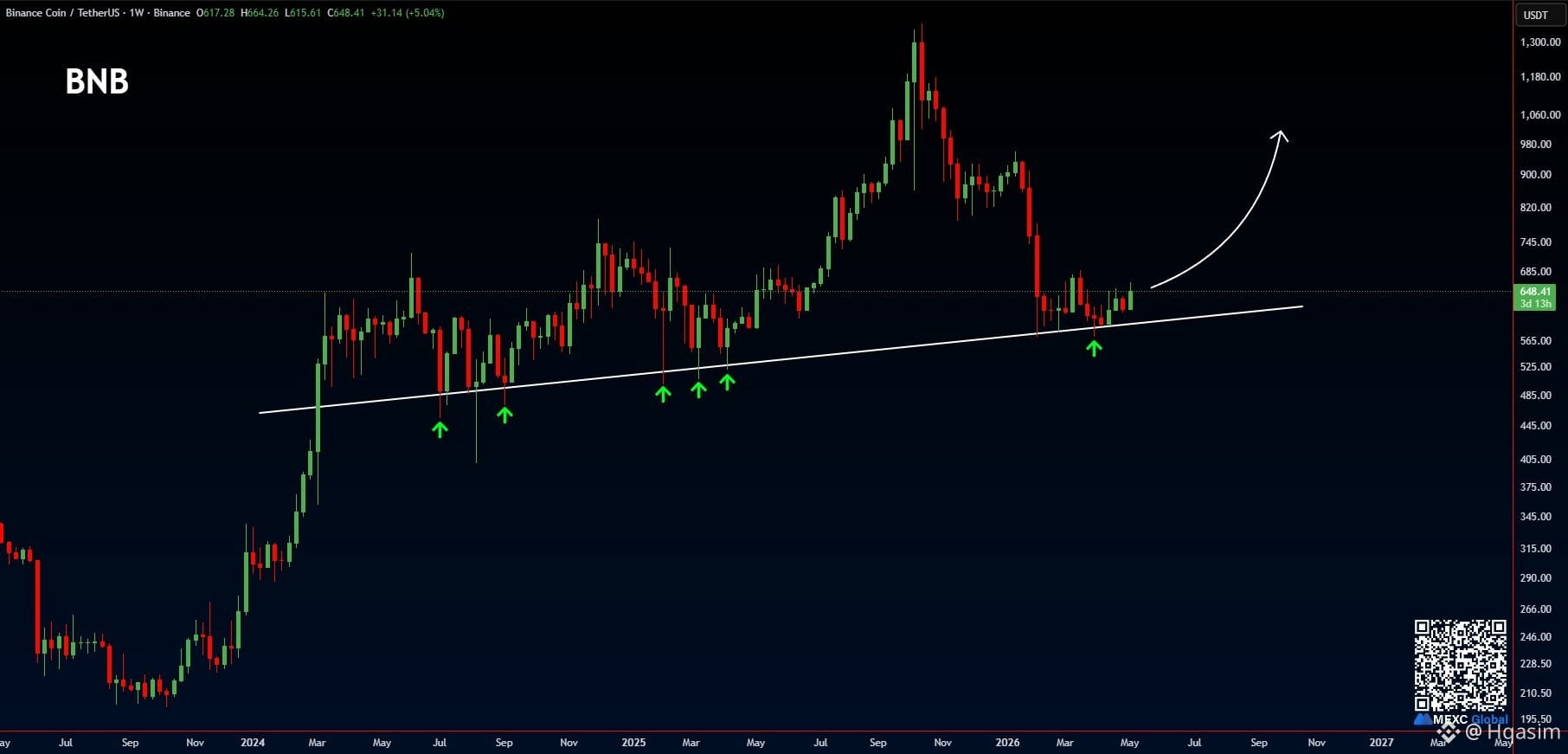This screenshot has width=1568, height=754.
Task: Click the 2025 label on time axis
Action: pos(633,743)
